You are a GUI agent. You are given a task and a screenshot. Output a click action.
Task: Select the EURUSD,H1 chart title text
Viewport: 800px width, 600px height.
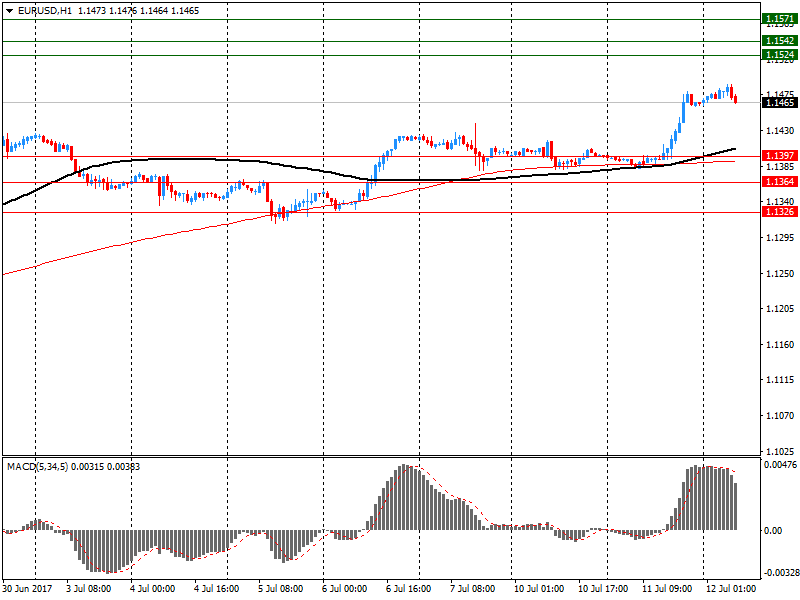click(45, 11)
